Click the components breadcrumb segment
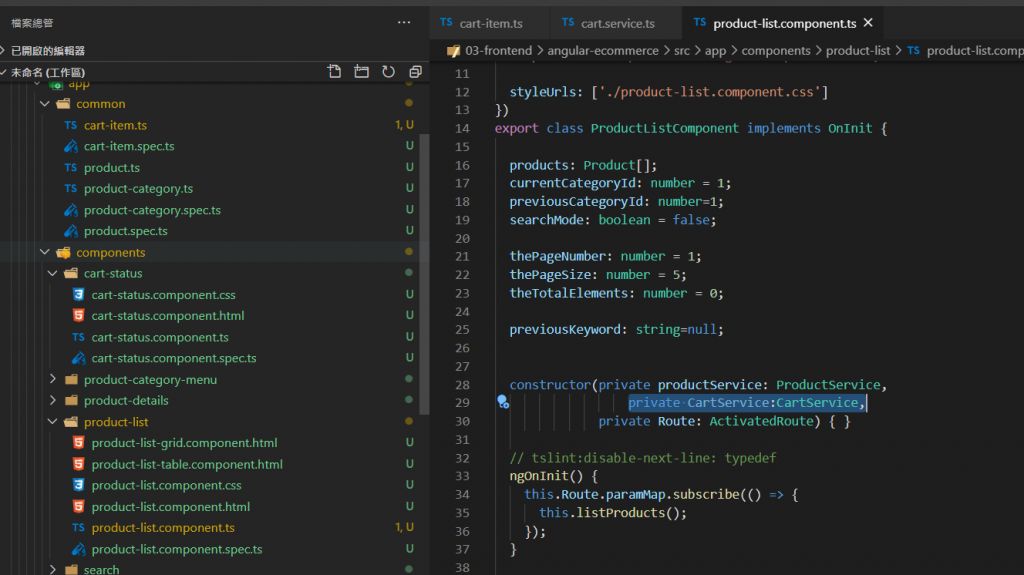1024x575 pixels. (x=776, y=51)
